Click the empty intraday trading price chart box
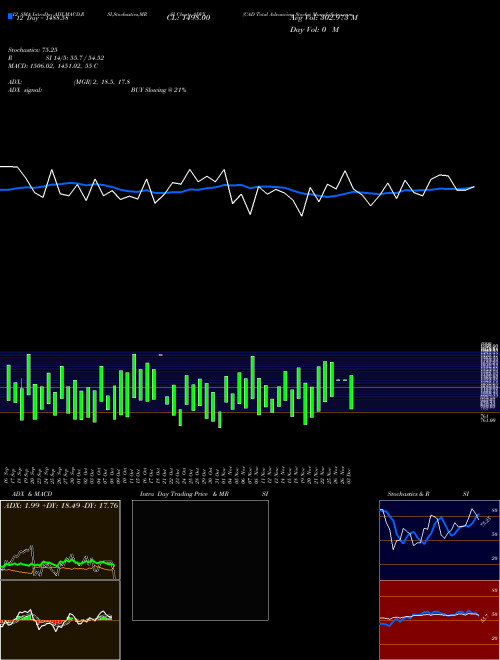Screen dimensions: 500x660 (200, 560)
